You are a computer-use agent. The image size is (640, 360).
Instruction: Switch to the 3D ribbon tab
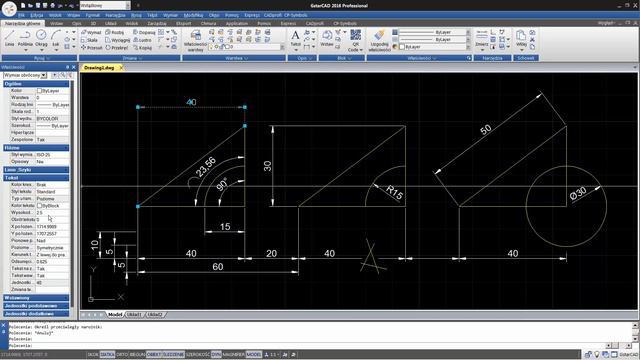pyautogui.click(x=93, y=24)
